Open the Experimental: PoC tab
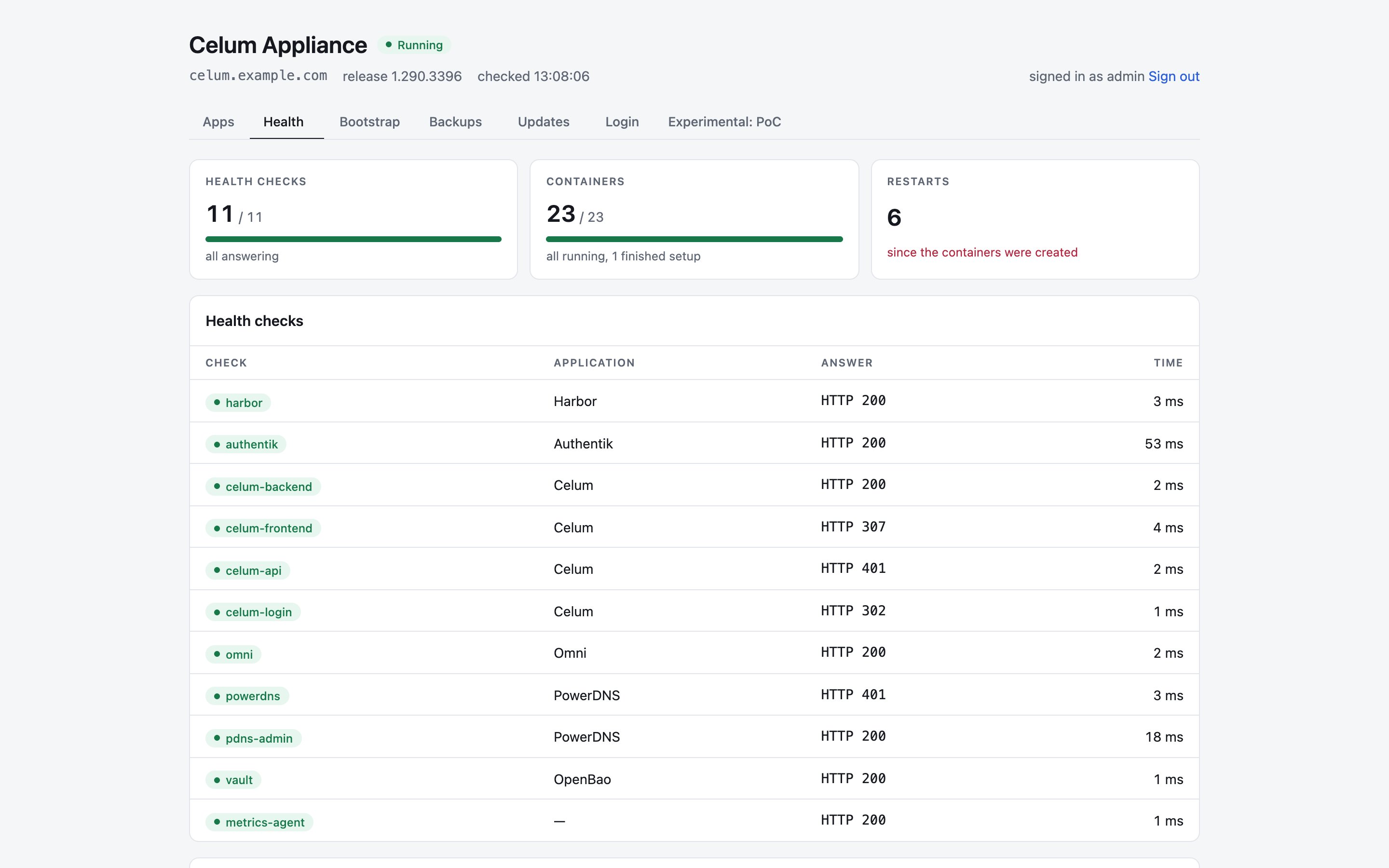The image size is (1389, 868). coord(724,122)
